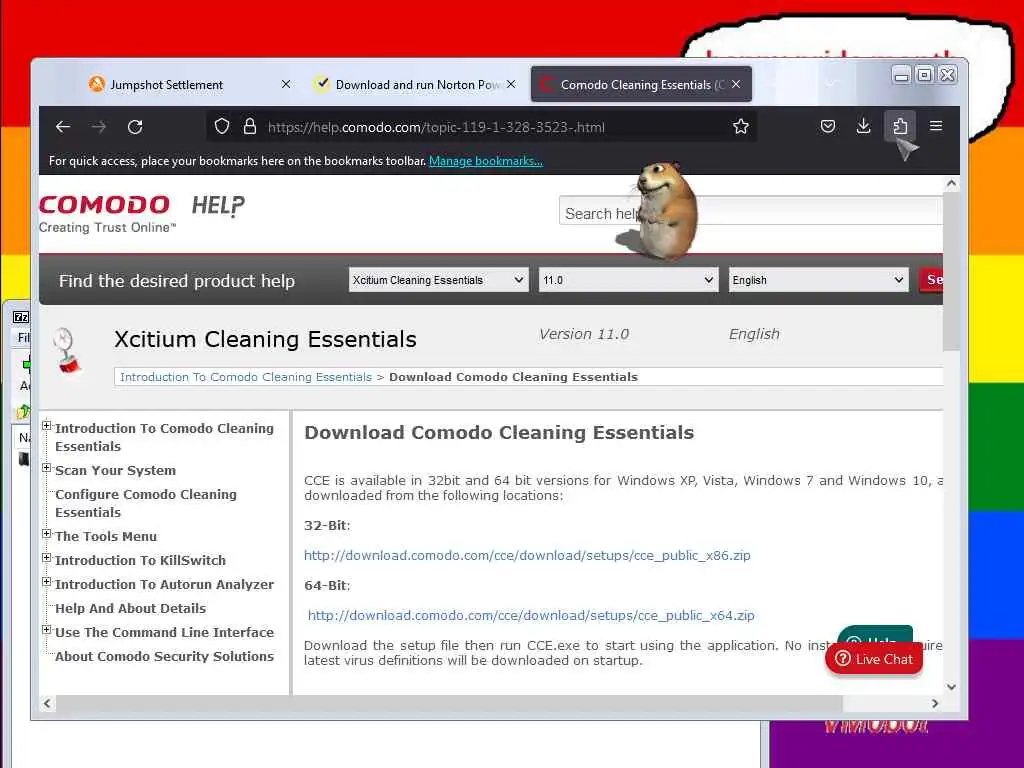This screenshot has height=768, width=1024.
Task: Click the horizontal scrollbar thumb
Action: 449,703
